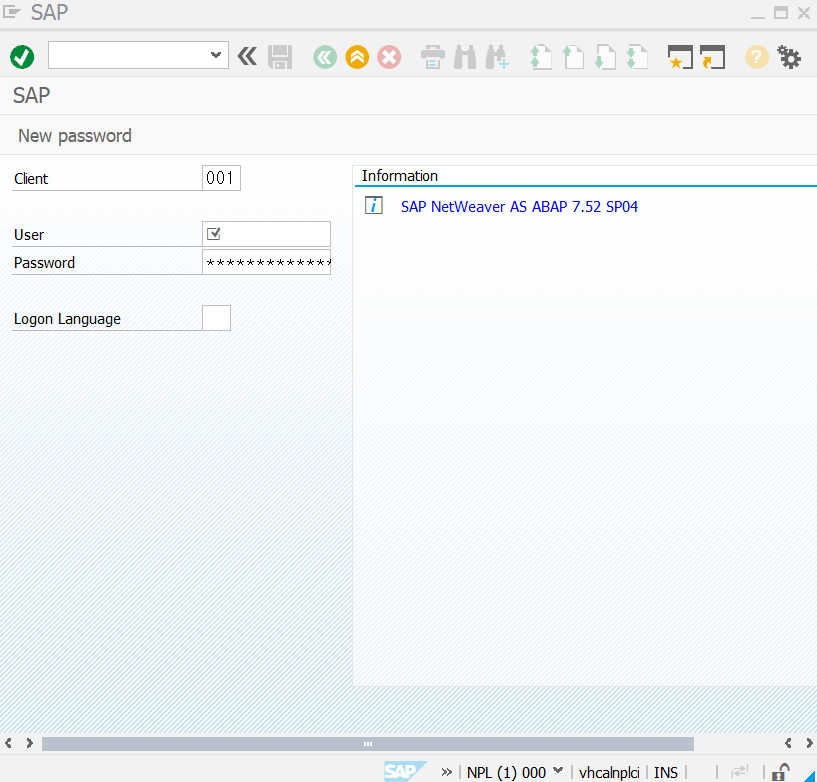Screen dimensions: 817x782
Task: Click the transaction command field
Action: point(138,55)
